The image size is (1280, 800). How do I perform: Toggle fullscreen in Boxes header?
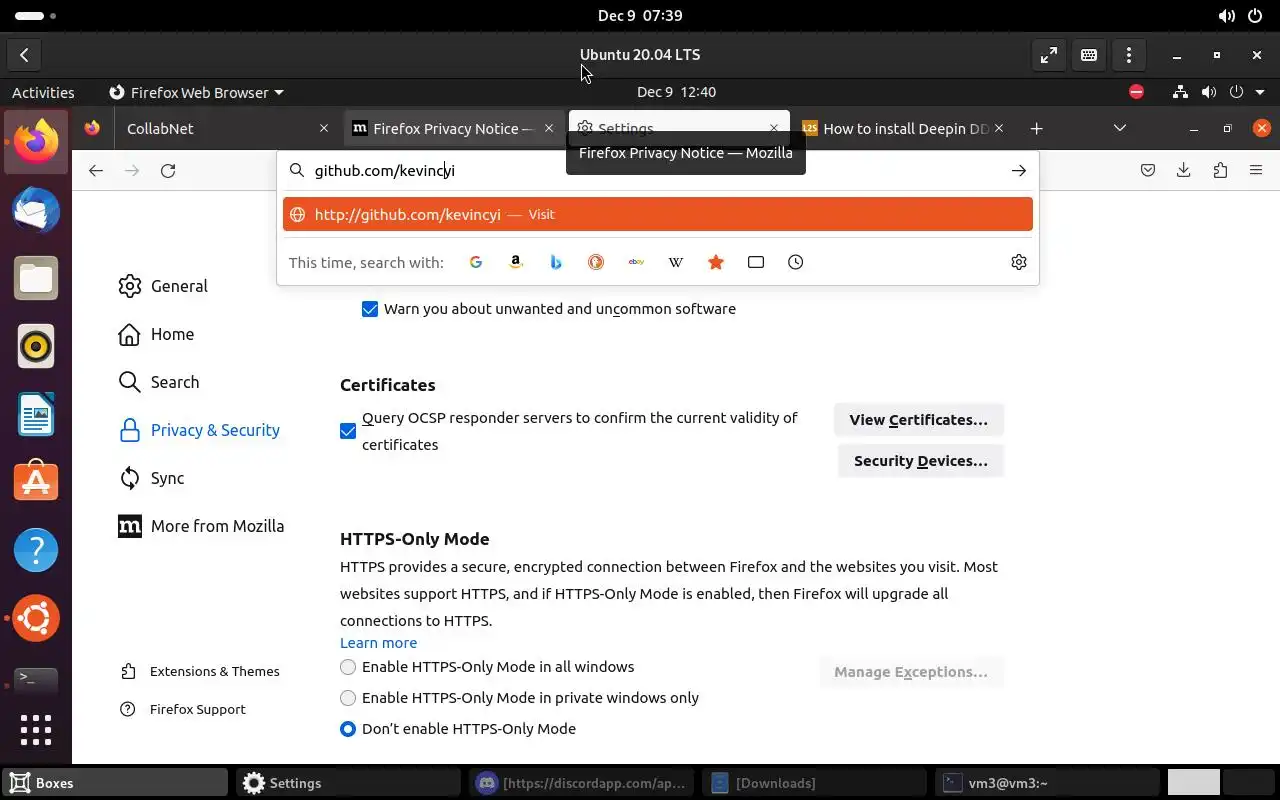[1049, 55]
